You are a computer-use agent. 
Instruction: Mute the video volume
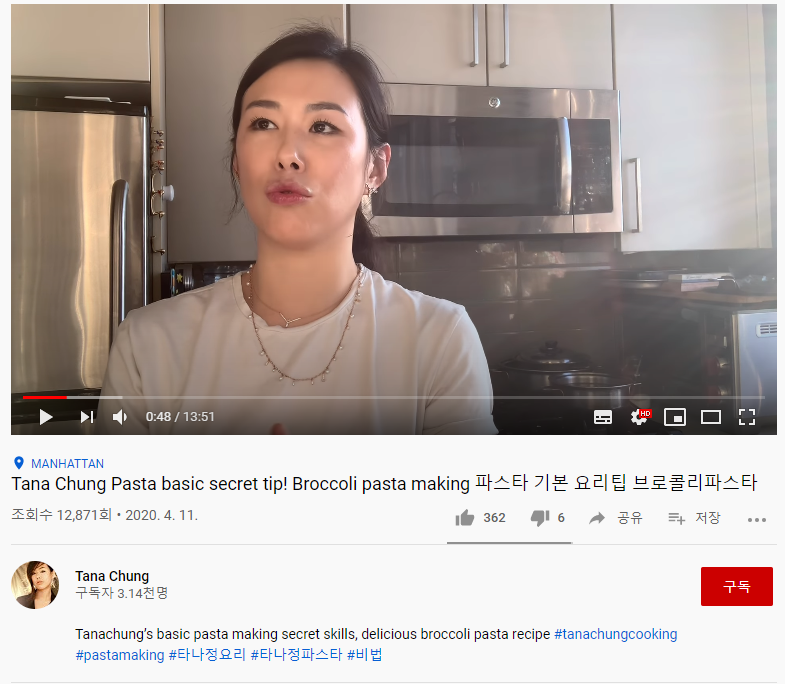tap(120, 417)
